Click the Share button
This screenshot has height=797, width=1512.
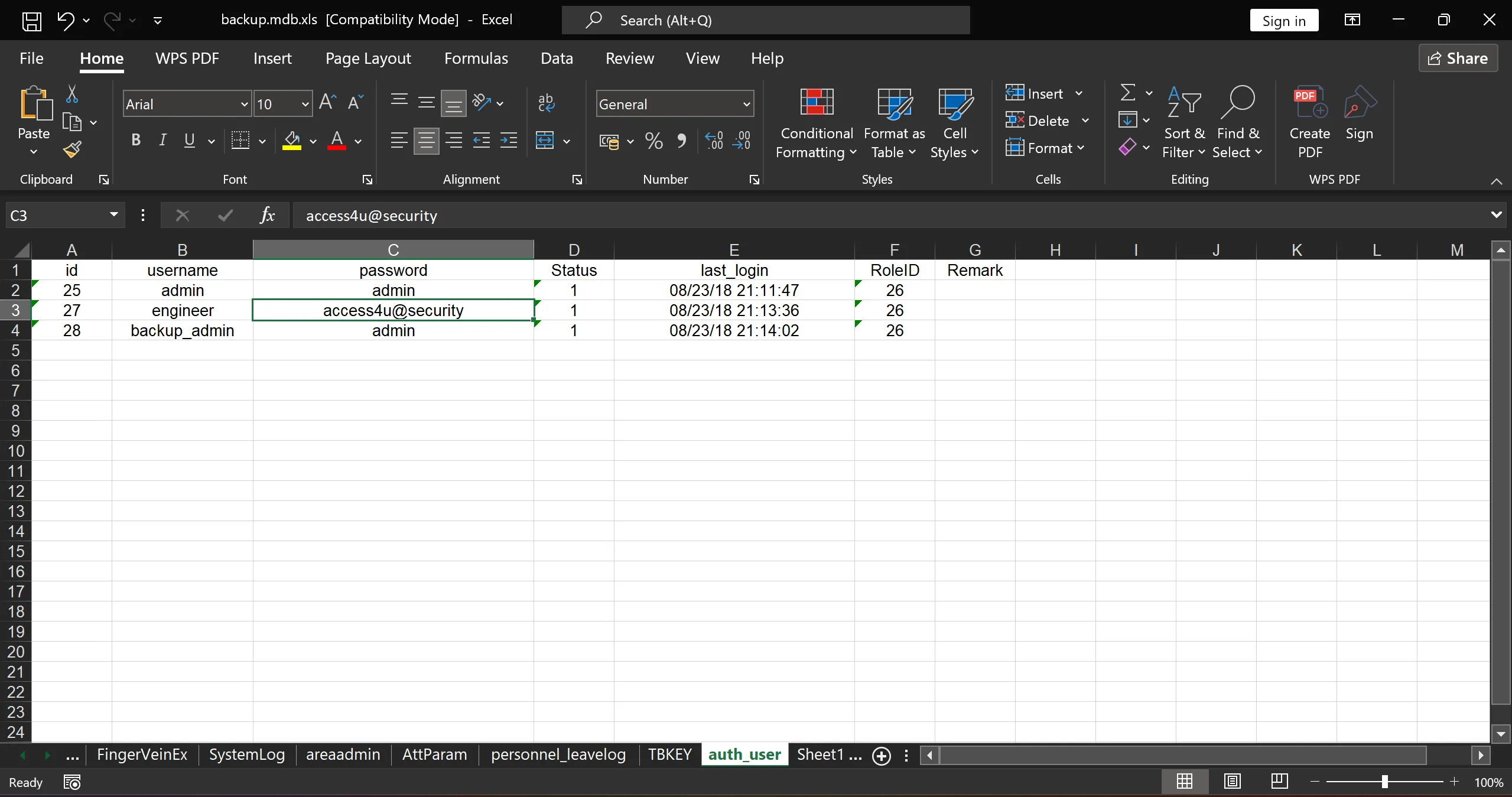pos(1458,58)
